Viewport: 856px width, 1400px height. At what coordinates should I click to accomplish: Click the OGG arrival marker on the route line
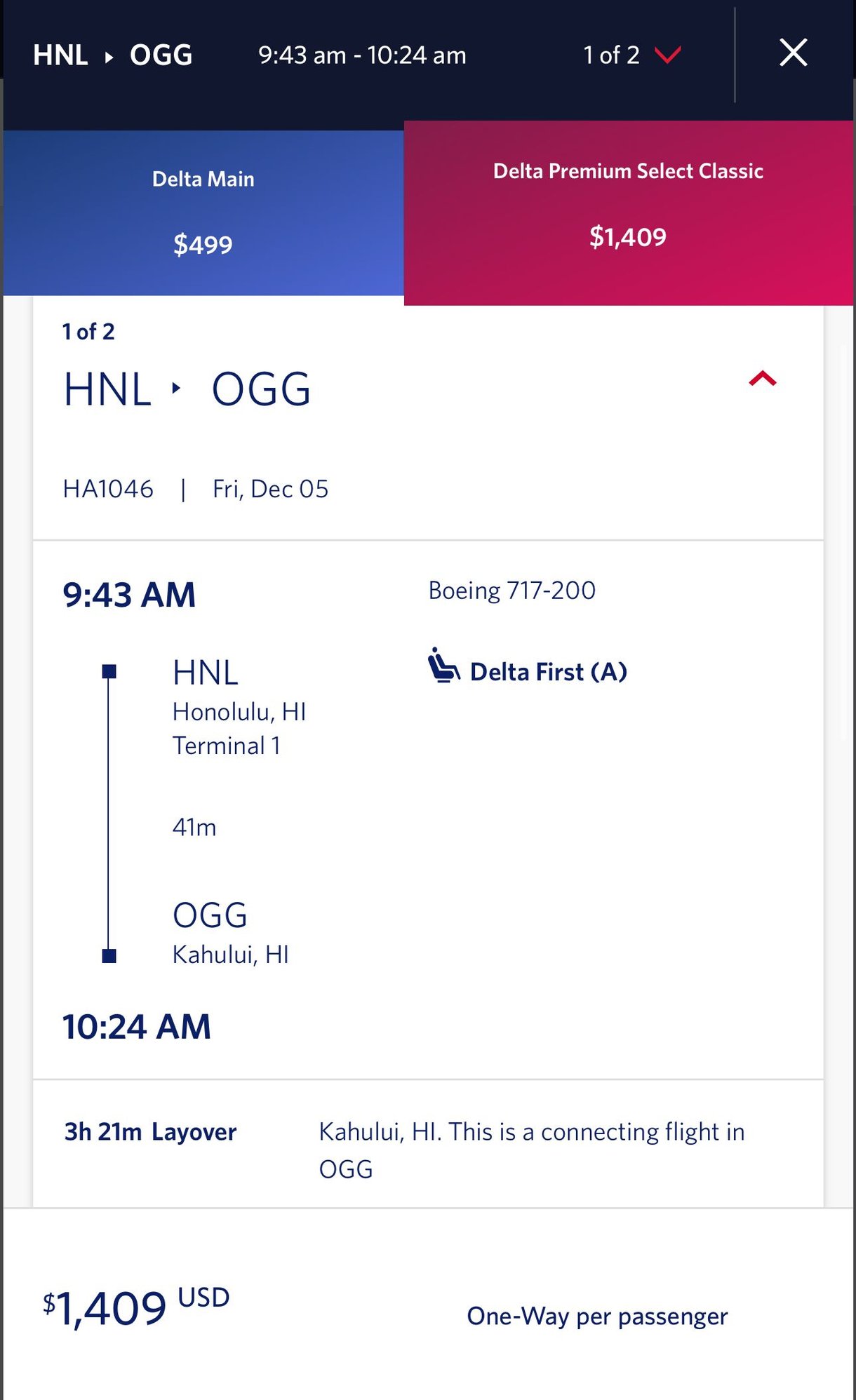[x=109, y=955]
